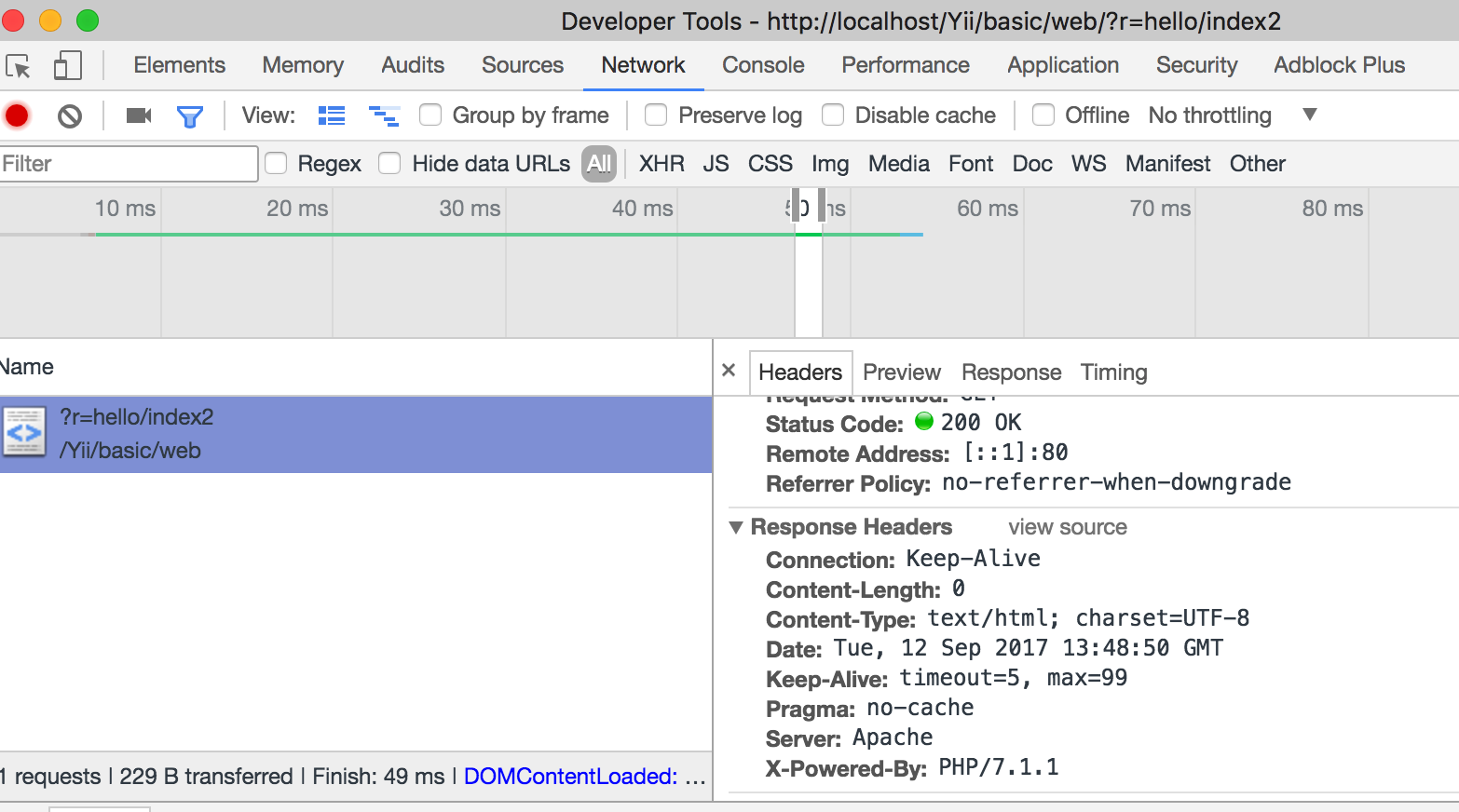This screenshot has height=812, width=1459.
Task: Click the document icon of ?r=hello/index2 request
Action: pos(24,432)
